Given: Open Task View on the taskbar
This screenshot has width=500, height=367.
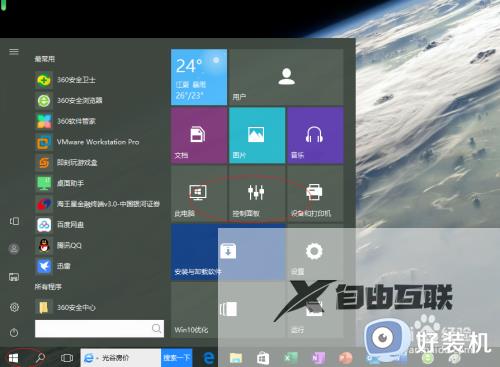Looking at the screenshot, I should [67, 358].
